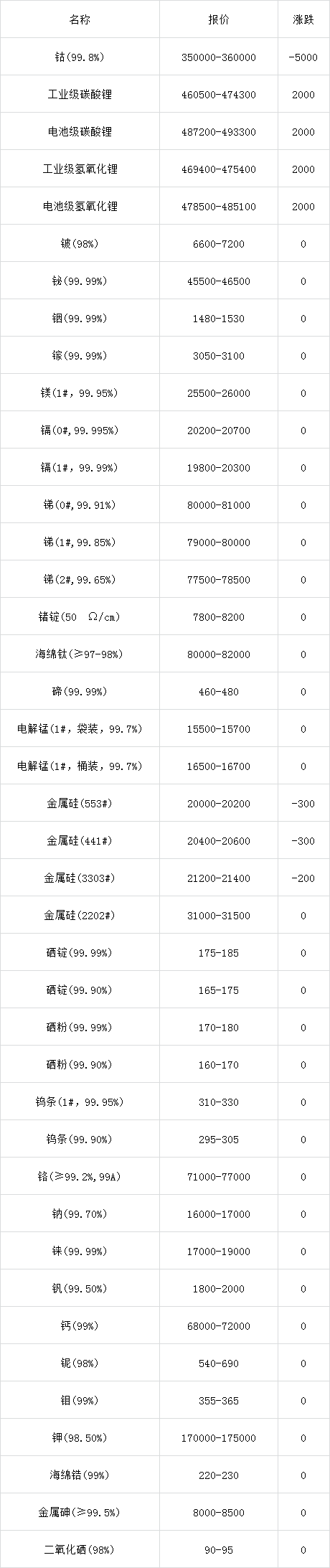Click the 锑(2#,99.65%) name cell

(x=80, y=579)
